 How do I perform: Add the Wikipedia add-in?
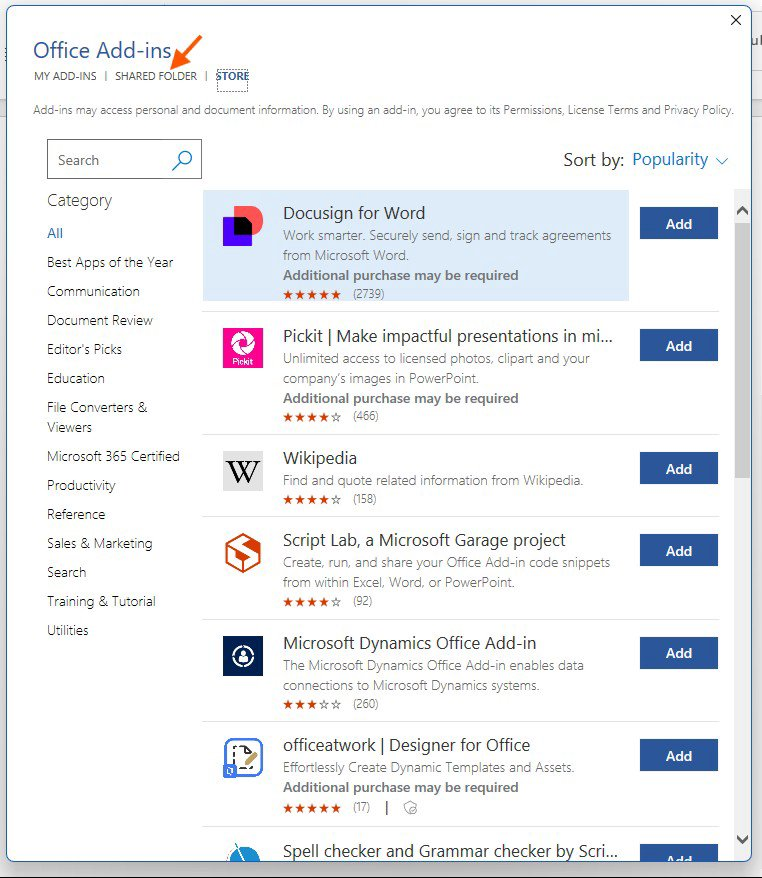[x=679, y=468]
